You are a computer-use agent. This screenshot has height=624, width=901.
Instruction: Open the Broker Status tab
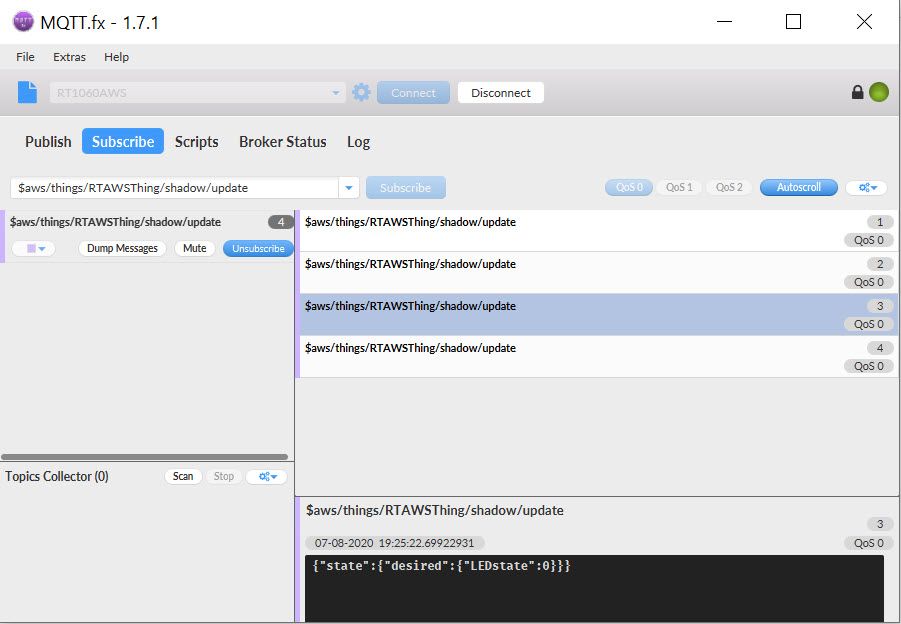283,141
